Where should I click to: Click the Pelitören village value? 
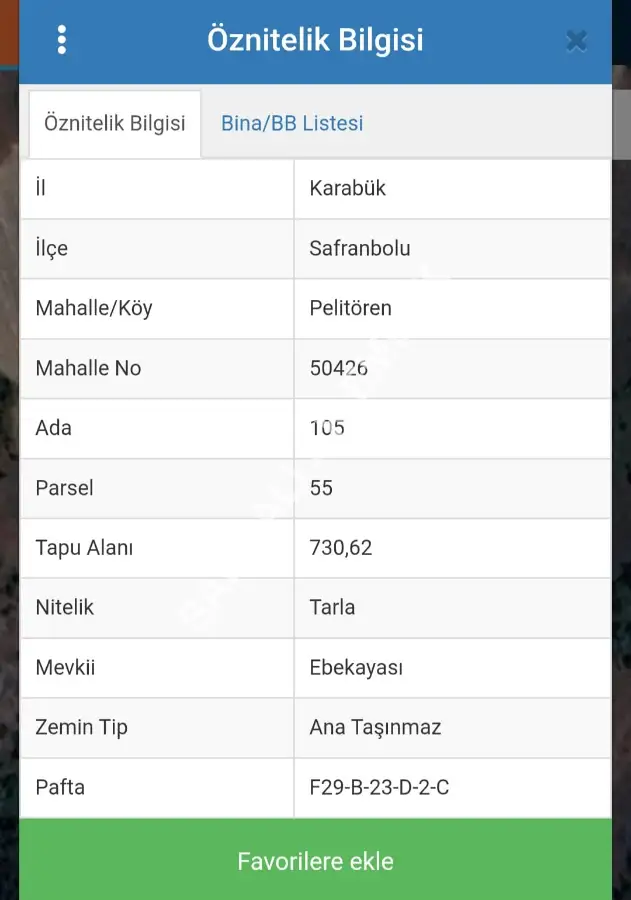click(x=350, y=308)
